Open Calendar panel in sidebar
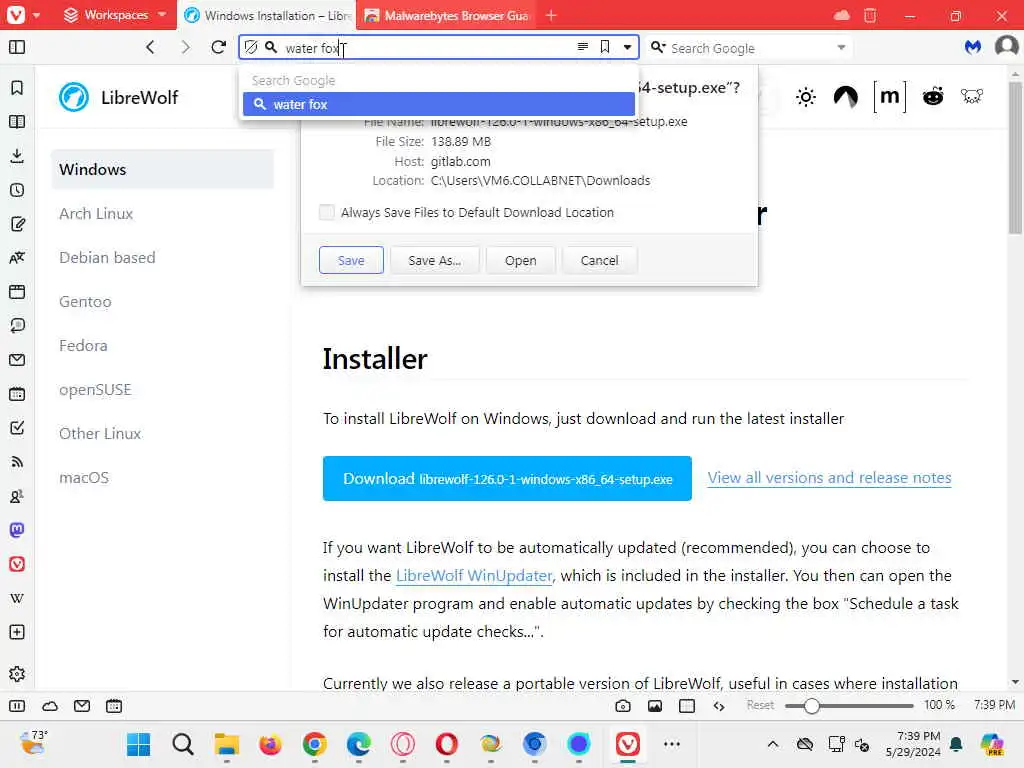This screenshot has height=768, width=1024. pyautogui.click(x=17, y=394)
